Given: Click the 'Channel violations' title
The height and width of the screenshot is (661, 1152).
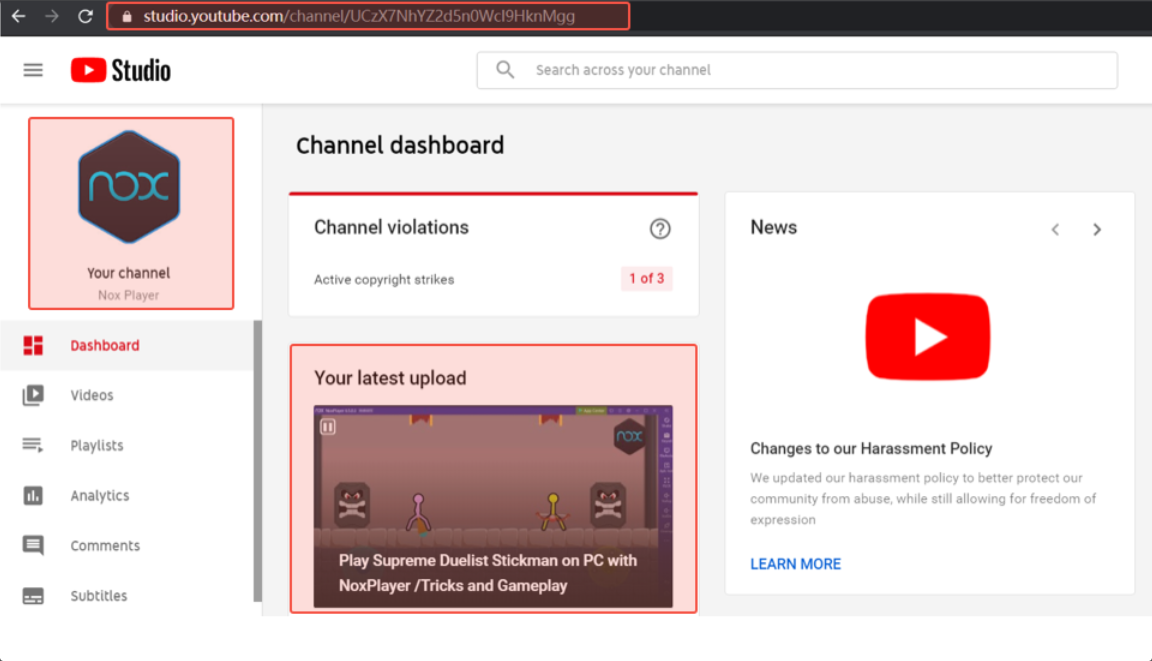Looking at the screenshot, I should pyautogui.click(x=391, y=227).
